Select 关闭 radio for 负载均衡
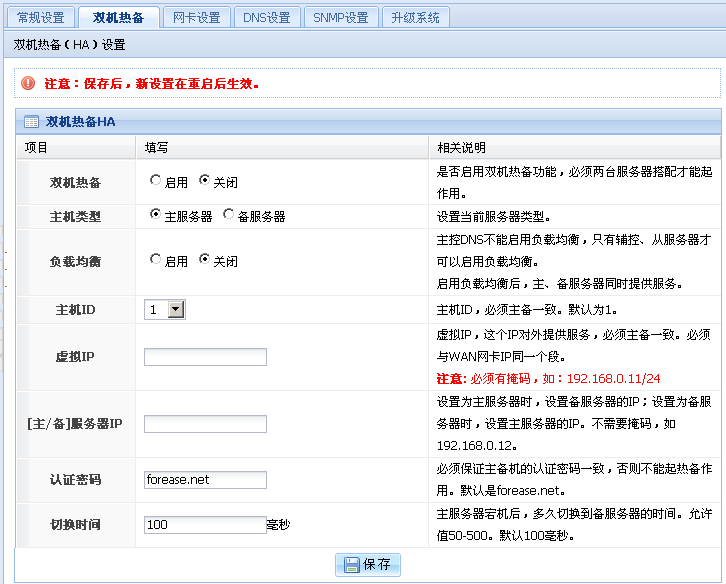 click(x=204, y=260)
